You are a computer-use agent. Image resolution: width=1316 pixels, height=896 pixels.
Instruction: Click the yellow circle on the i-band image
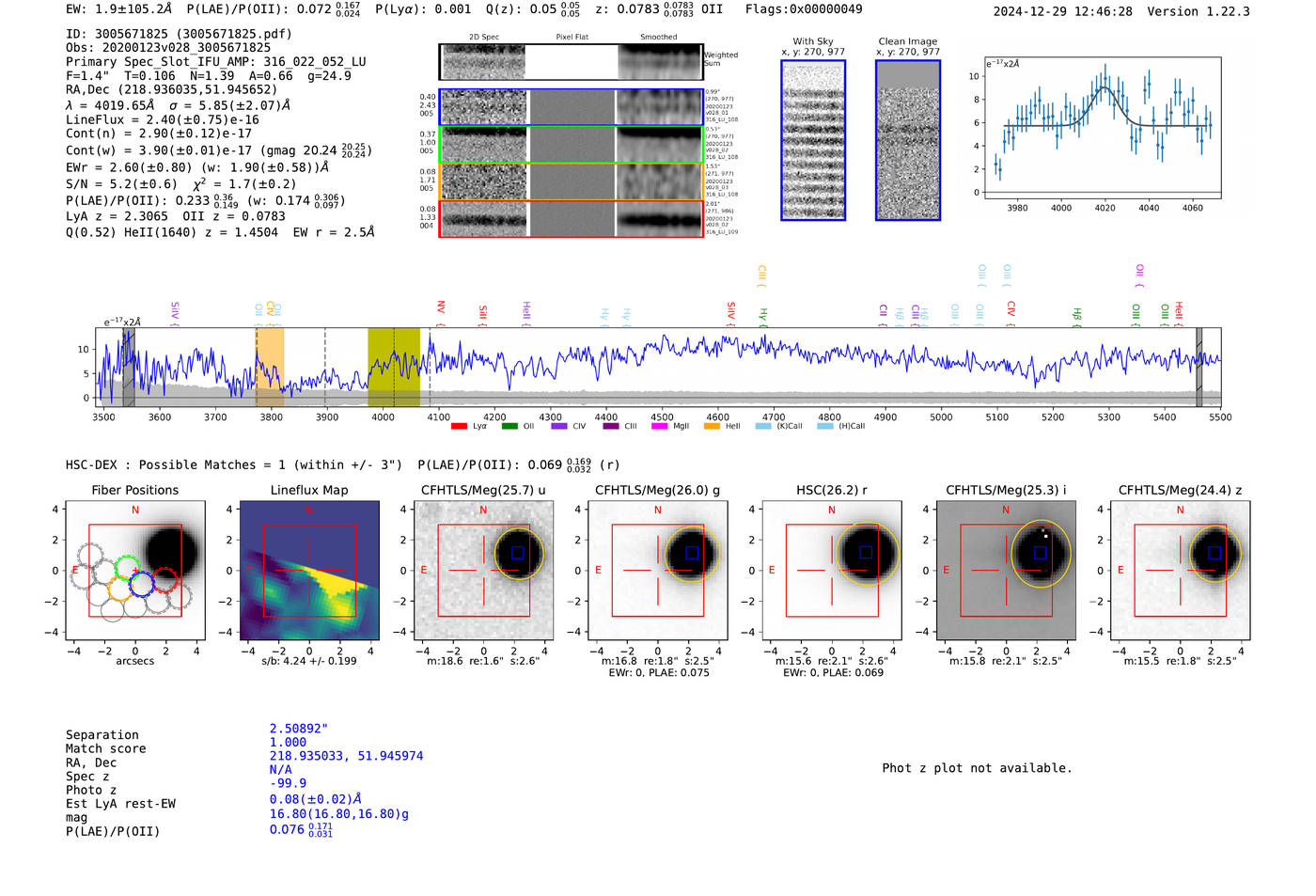1041,554
